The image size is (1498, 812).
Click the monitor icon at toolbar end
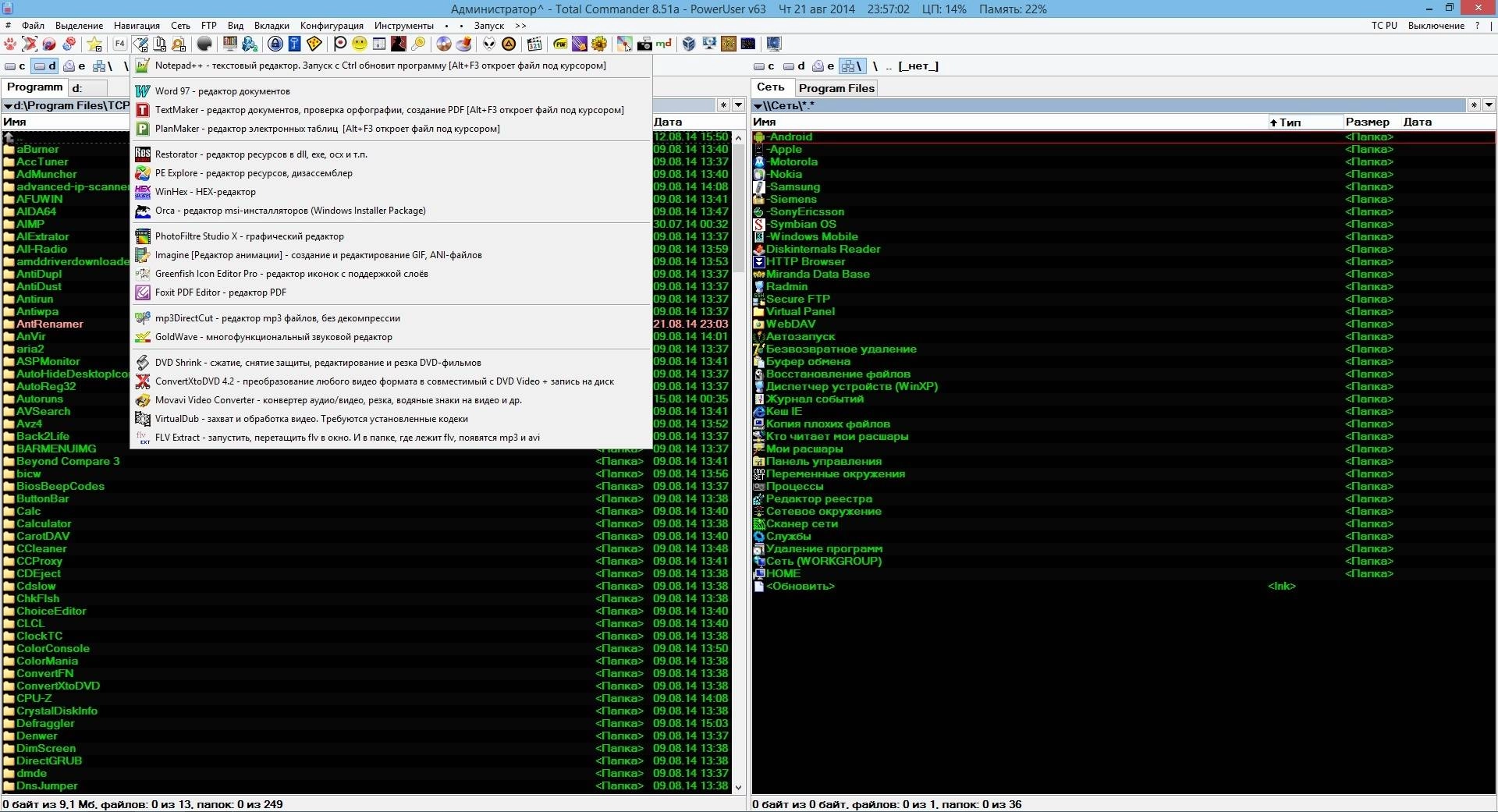[x=774, y=44]
